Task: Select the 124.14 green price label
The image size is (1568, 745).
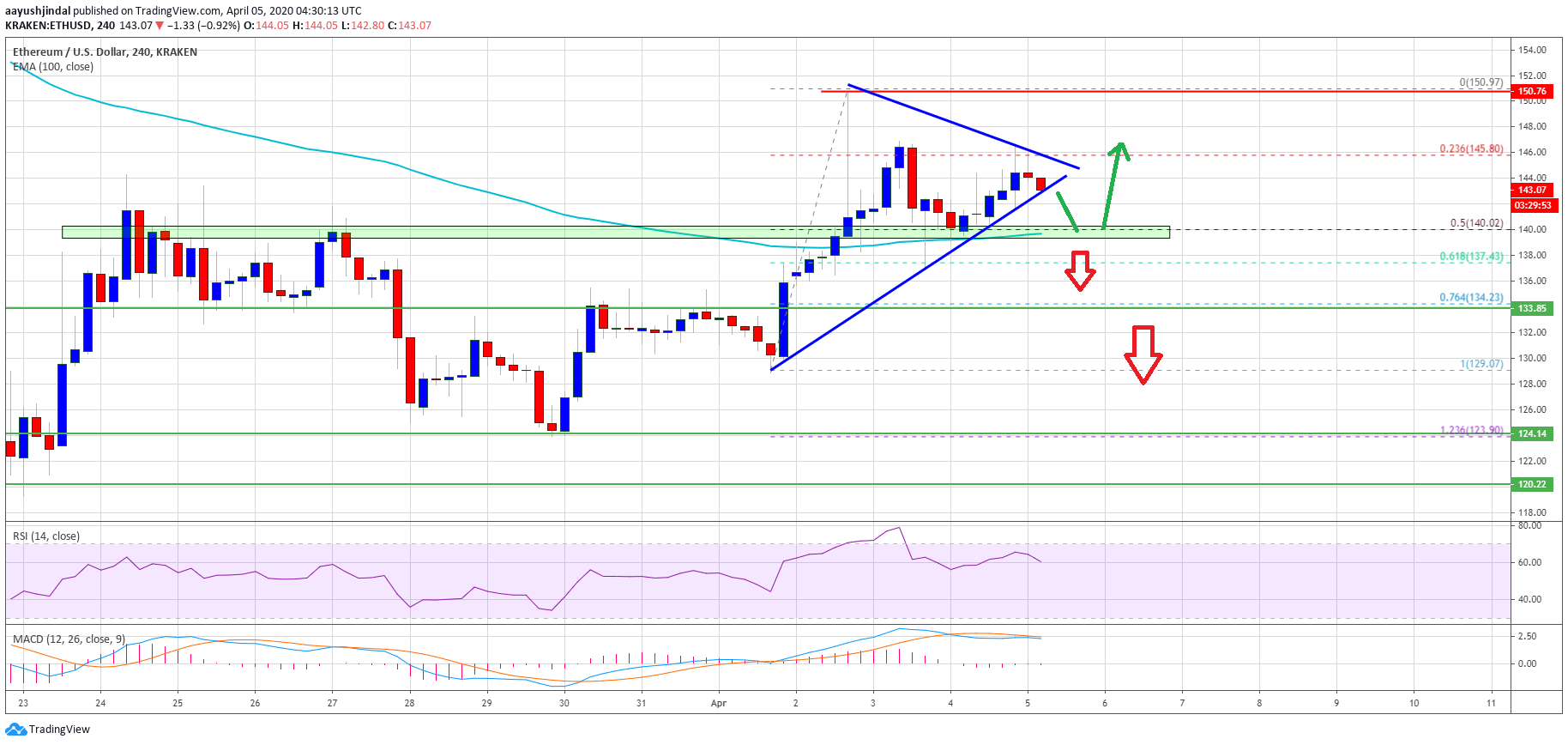Action: click(1532, 433)
